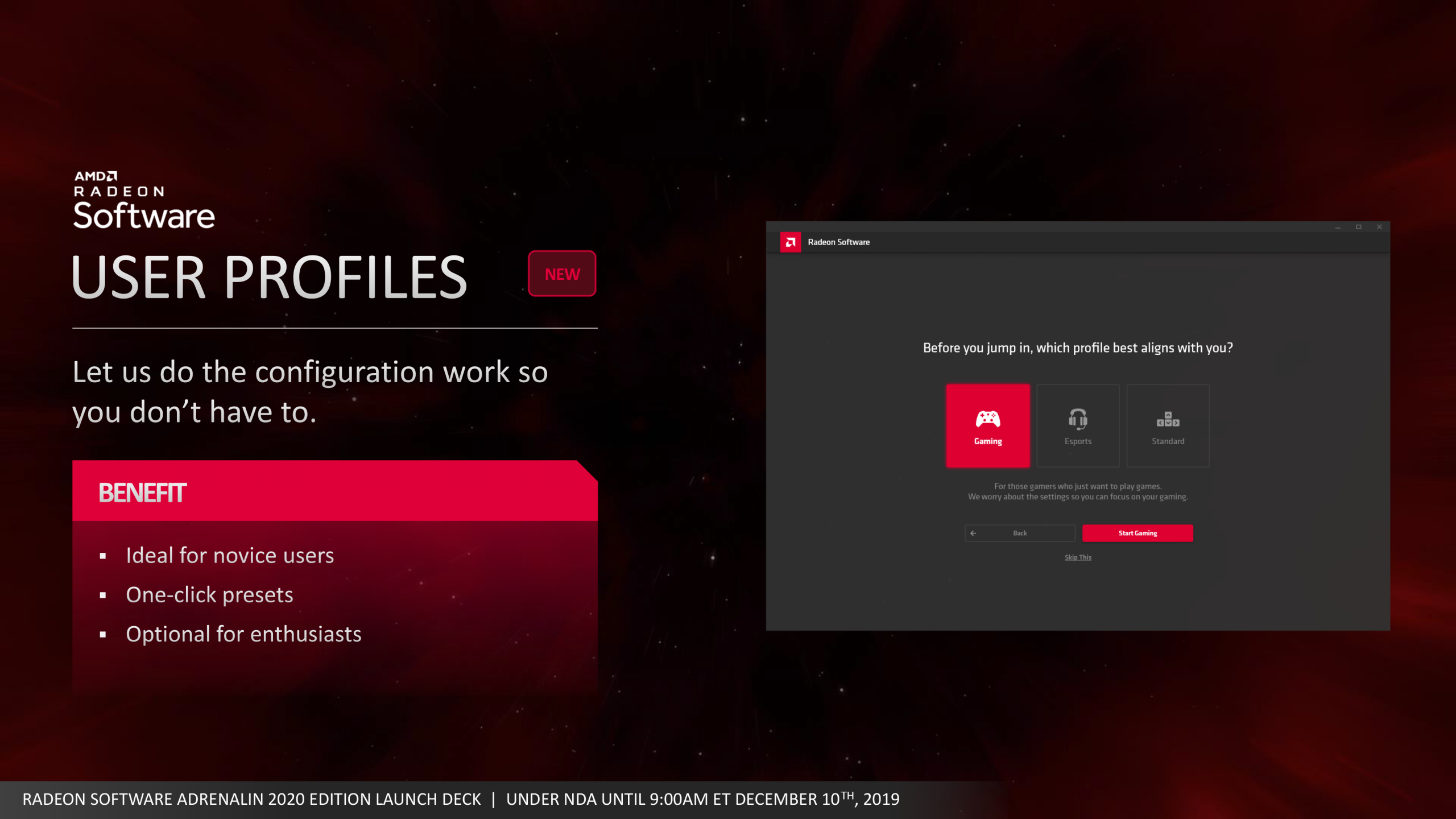Click the back arrow icon next to Back
The height and width of the screenshot is (819, 1456).
(x=974, y=533)
